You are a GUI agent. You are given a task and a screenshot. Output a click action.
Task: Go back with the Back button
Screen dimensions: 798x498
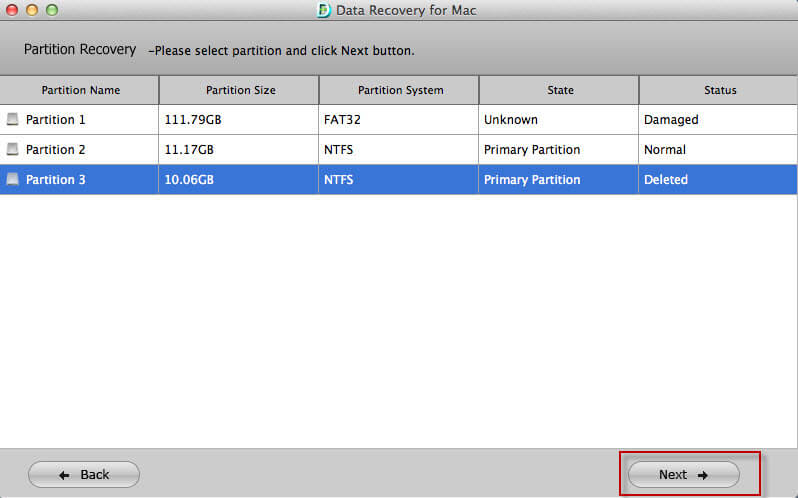tap(84, 475)
